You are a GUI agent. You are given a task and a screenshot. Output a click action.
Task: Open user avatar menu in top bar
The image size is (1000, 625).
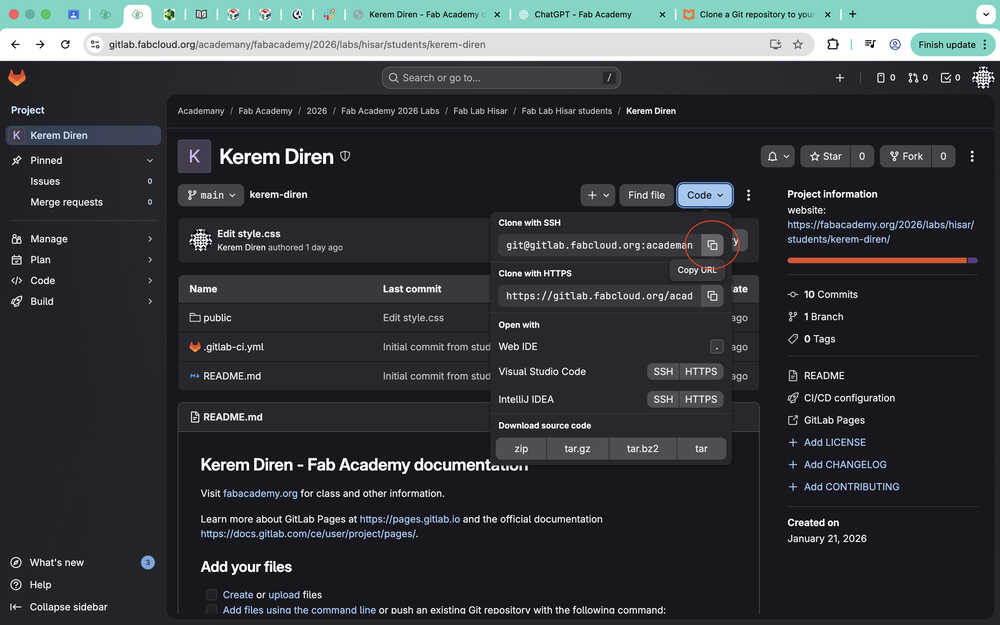(983, 78)
